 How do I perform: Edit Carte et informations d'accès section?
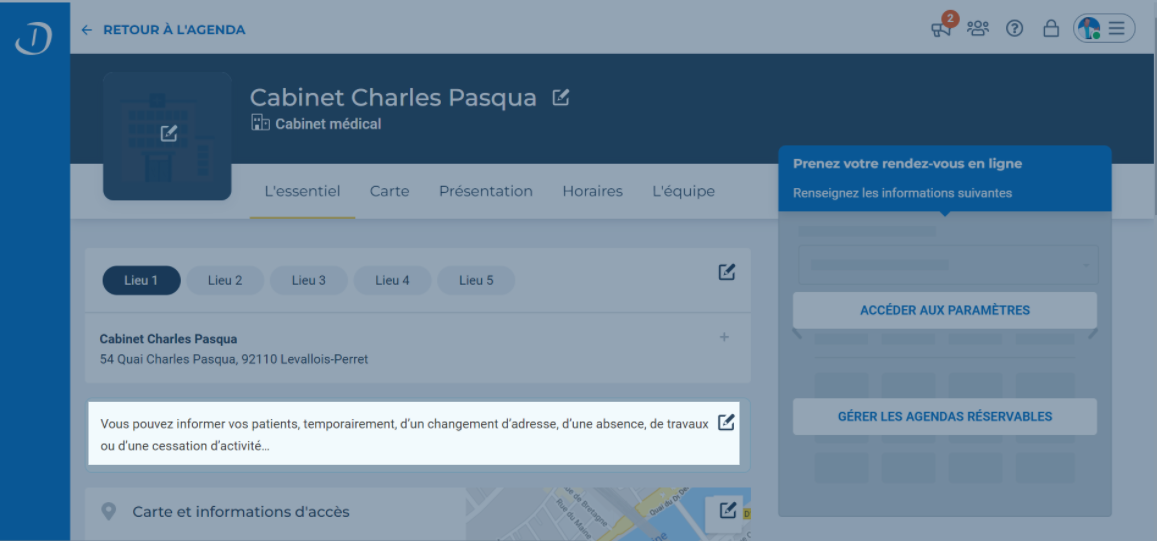pyautogui.click(x=727, y=511)
